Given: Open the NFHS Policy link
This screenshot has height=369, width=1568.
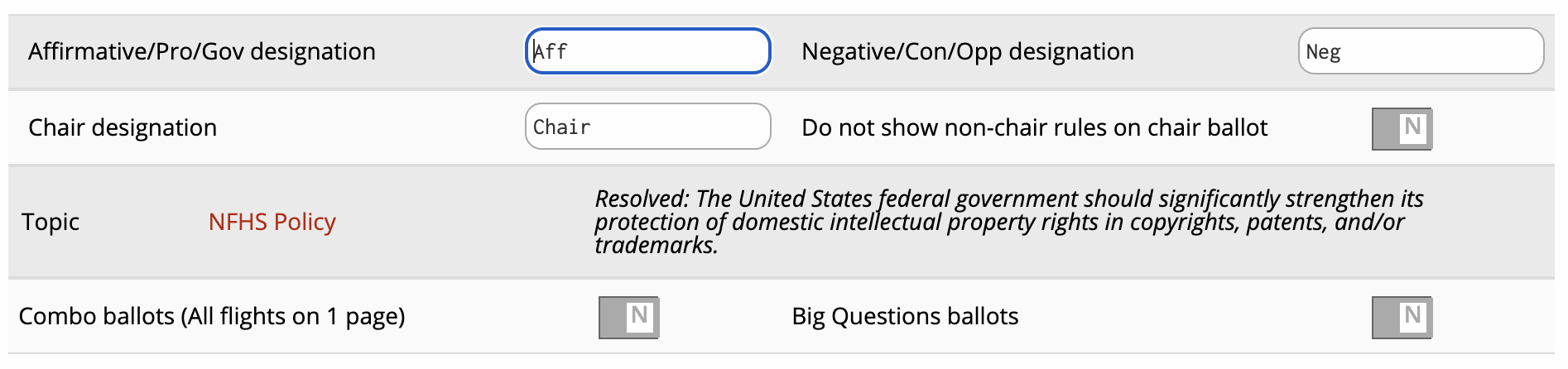Looking at the screenshot, I should pos(272,222).
